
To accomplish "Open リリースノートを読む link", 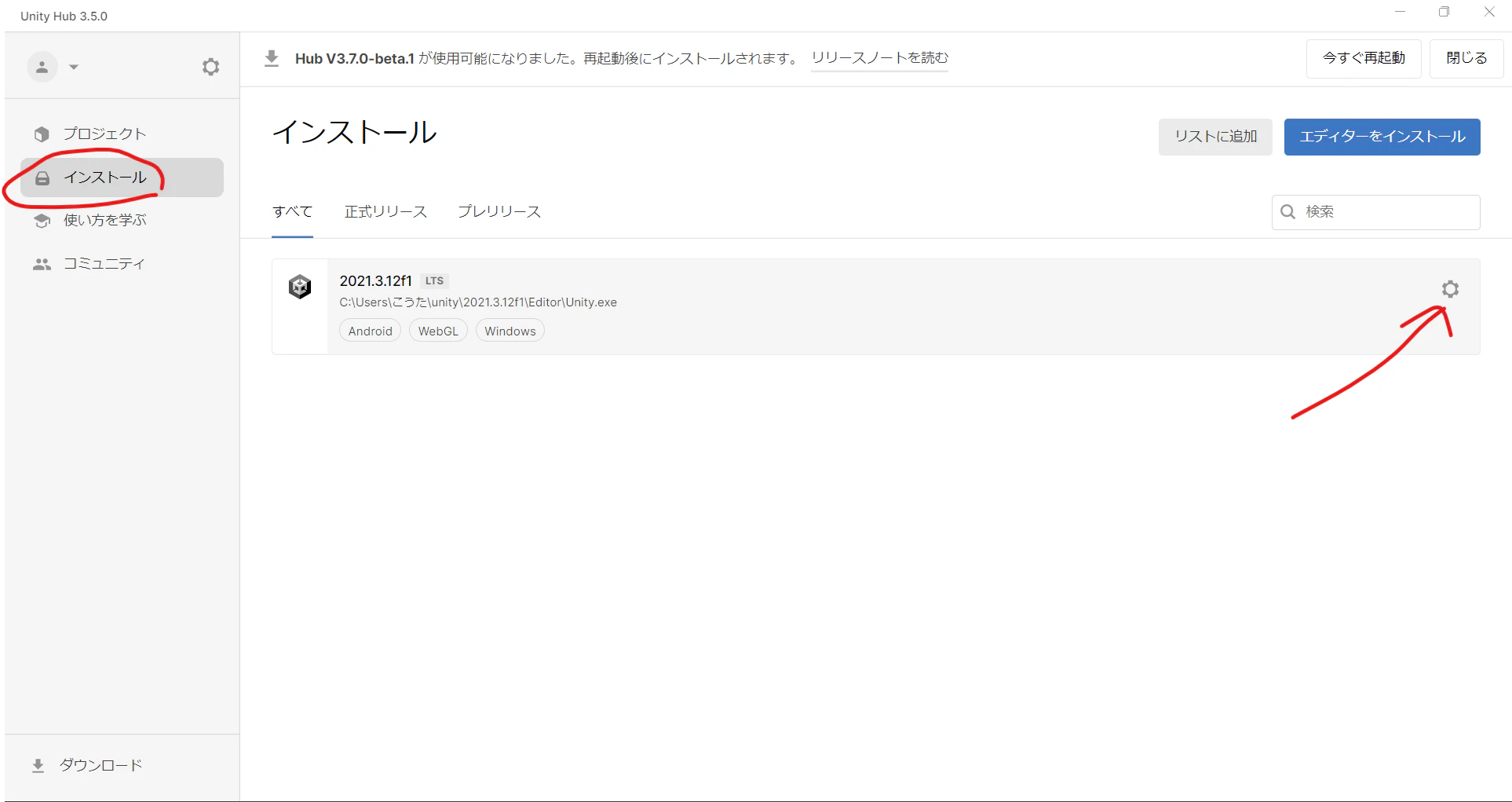I will [x=879, y=58].
